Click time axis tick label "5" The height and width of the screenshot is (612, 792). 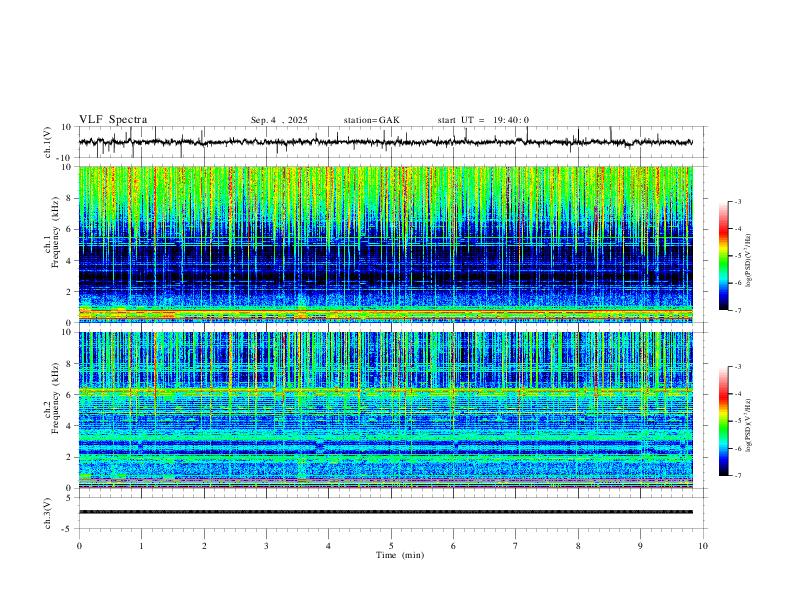[x=391, y=546]
